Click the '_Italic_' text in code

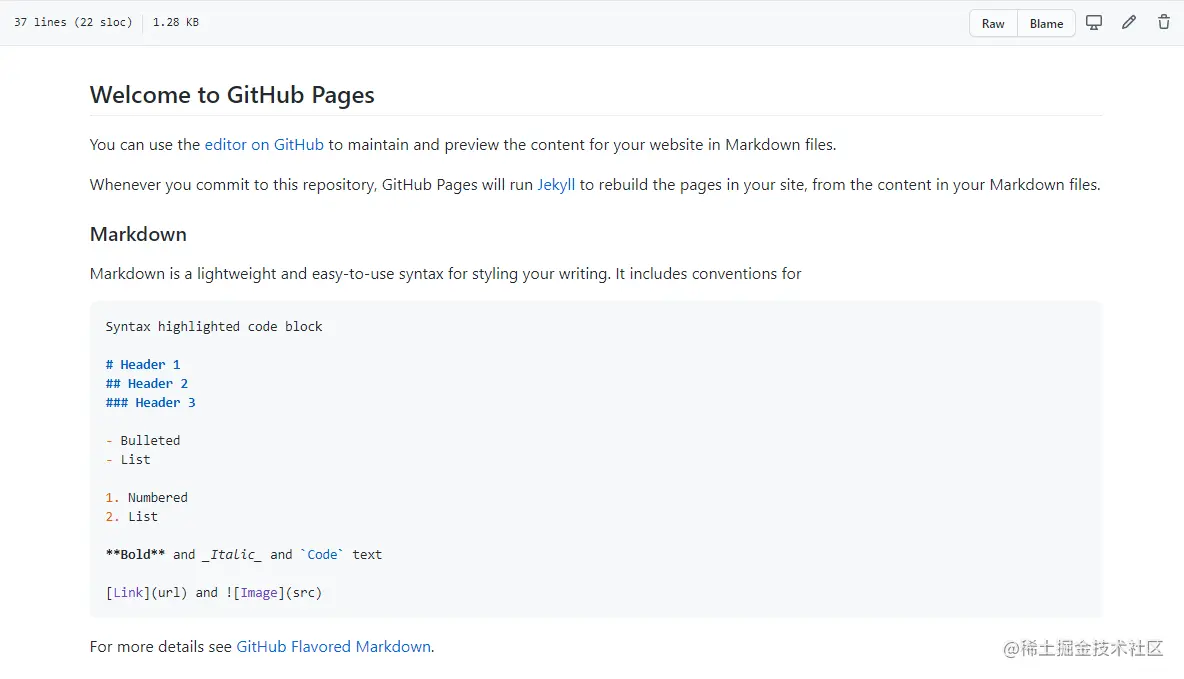232,554
